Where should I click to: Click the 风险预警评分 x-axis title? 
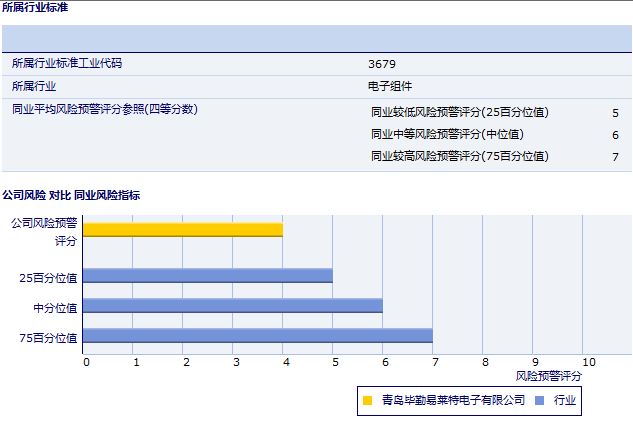pyautogui.click(x=549, y=376)
